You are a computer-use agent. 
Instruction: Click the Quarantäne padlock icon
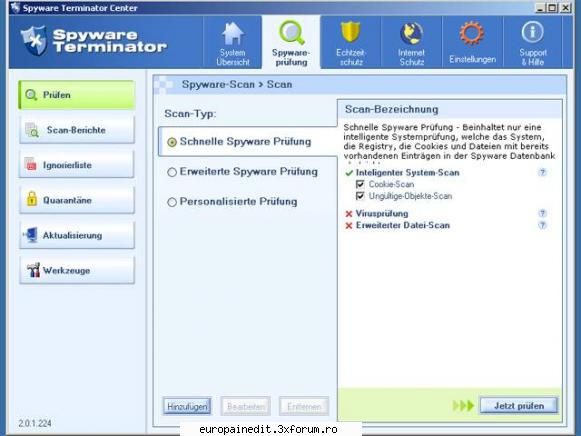click(32, 199)
